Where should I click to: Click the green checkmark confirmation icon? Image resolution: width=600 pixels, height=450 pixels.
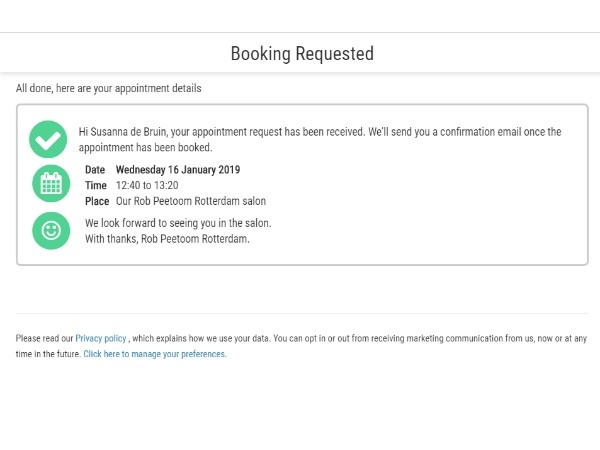point(48,139)
